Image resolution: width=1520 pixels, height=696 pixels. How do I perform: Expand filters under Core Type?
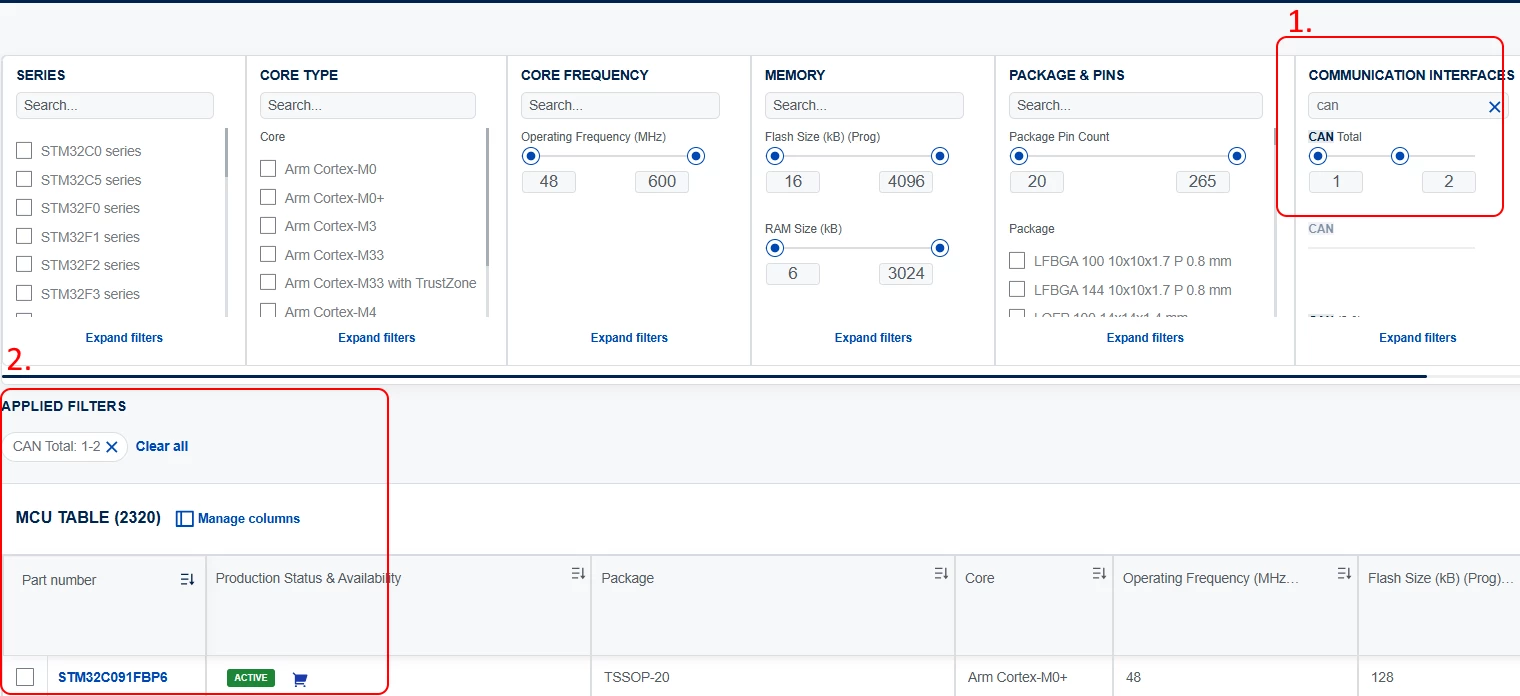376,338
